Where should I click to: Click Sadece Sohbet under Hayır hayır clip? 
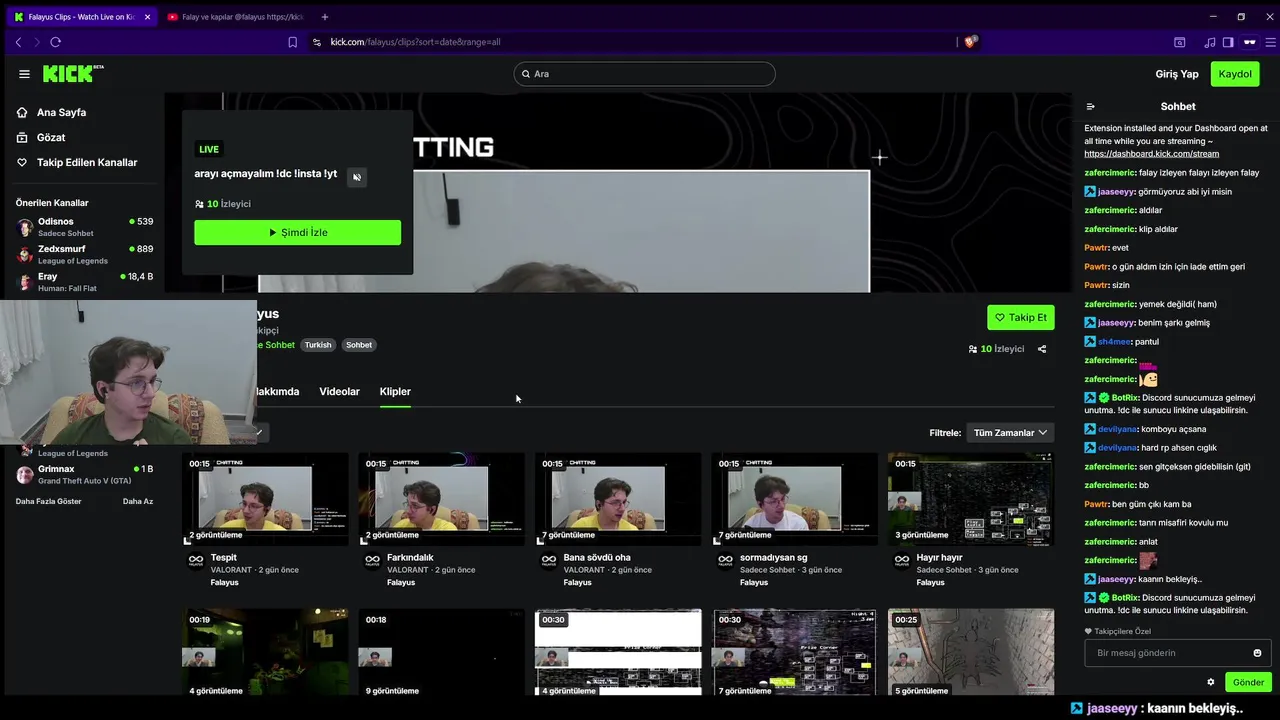point(944,570)
